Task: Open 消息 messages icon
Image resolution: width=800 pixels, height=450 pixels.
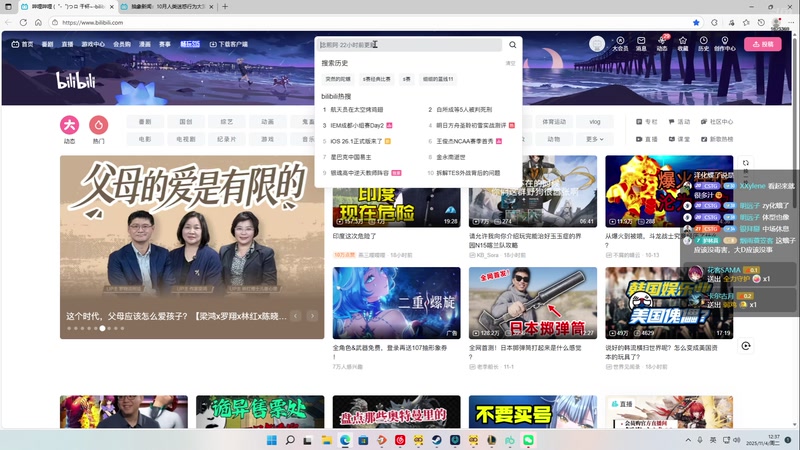Action: point(641,44)
